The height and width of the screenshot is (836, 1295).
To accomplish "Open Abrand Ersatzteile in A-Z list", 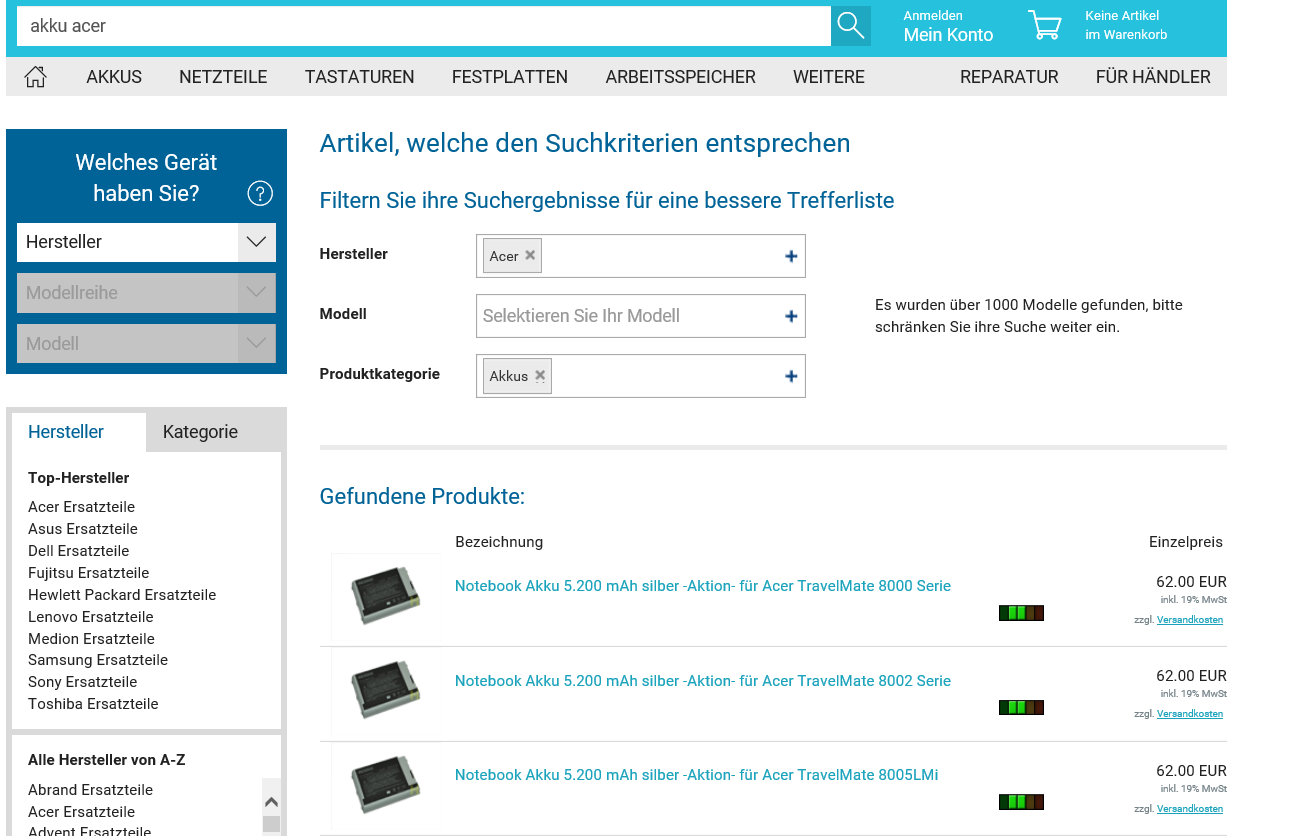I will click(x=90, y=790).
